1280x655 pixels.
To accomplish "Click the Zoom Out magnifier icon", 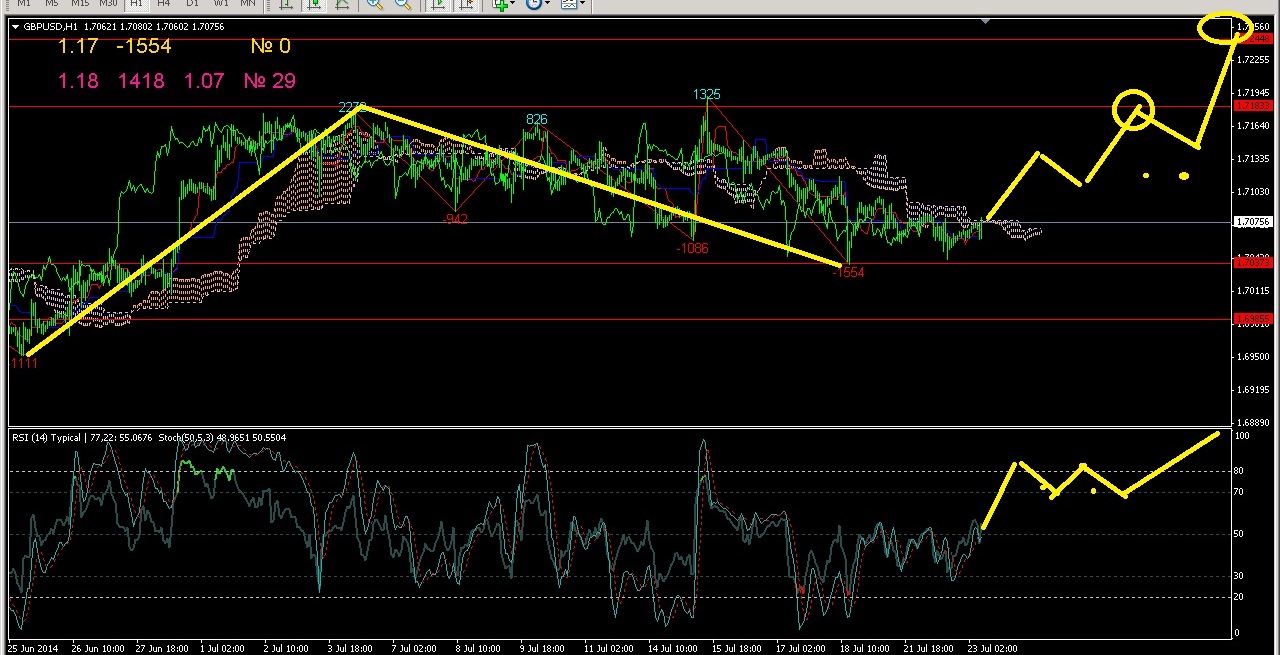I will click(403, 4).
